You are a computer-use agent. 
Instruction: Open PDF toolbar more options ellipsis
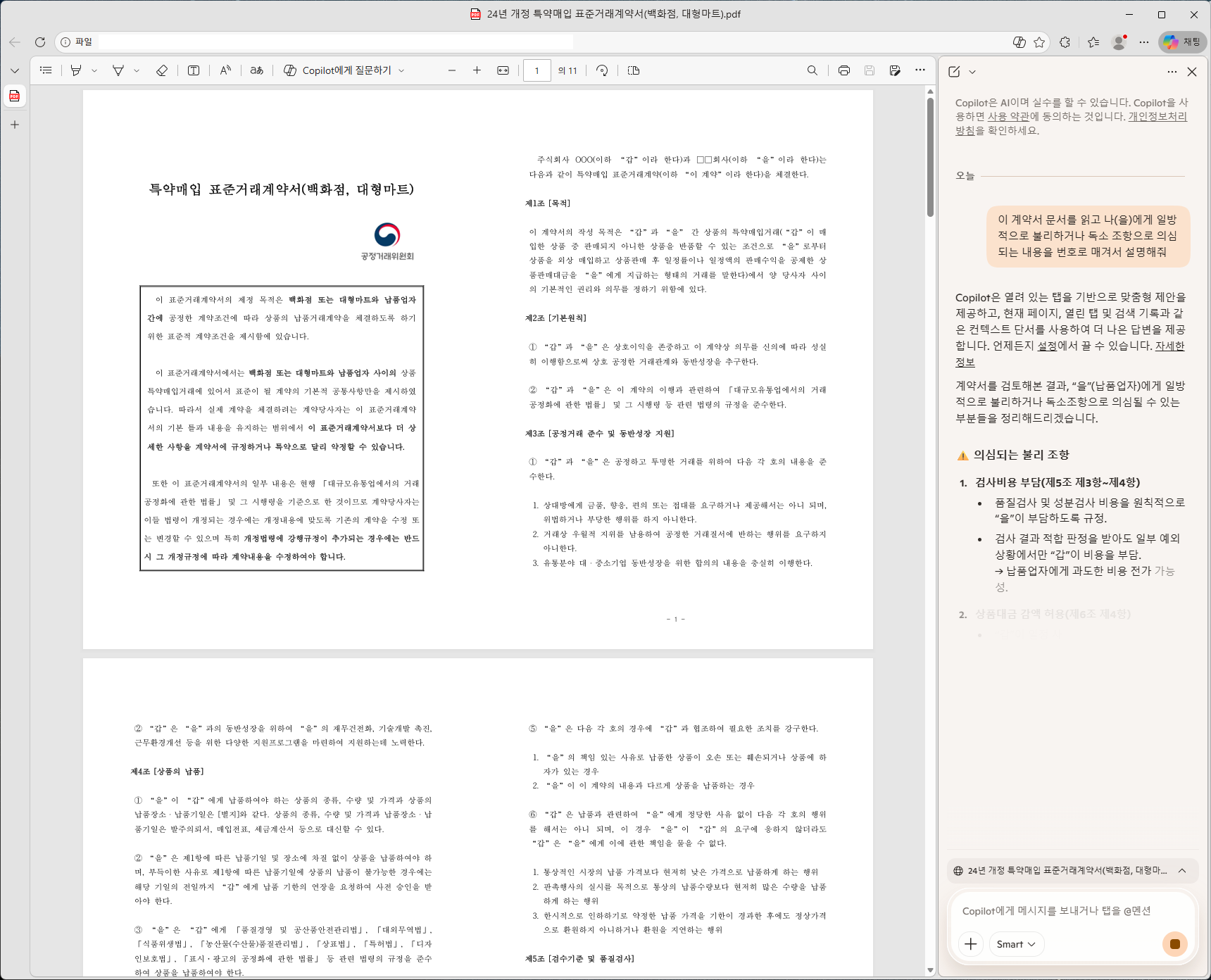click(920, 70)
